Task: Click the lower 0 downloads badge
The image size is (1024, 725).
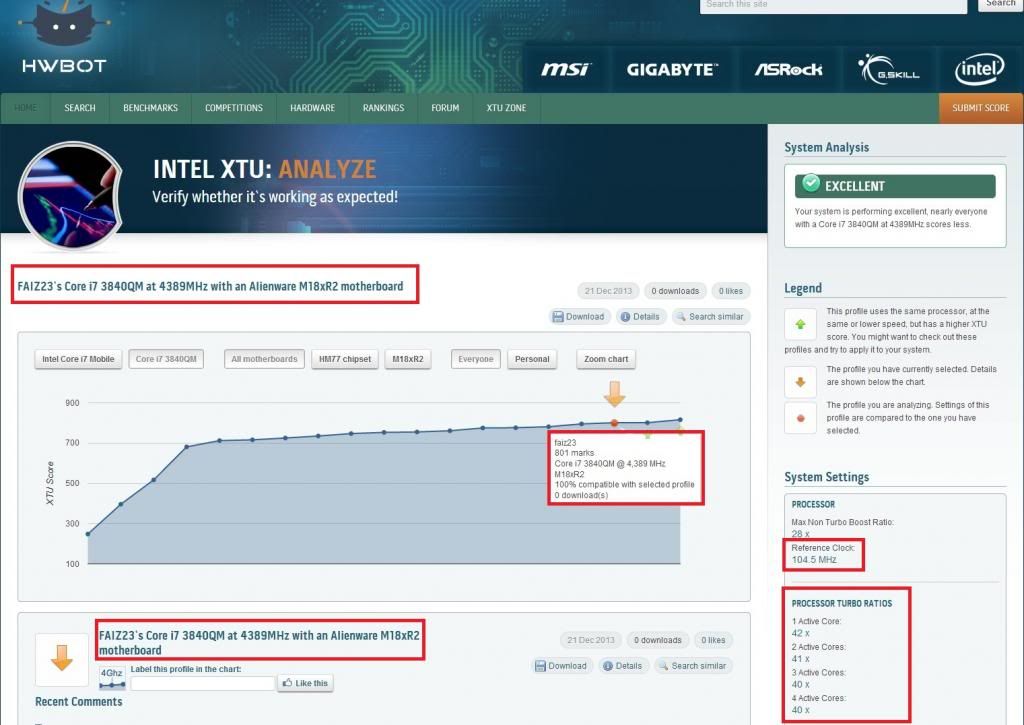Action: (658, 640)
